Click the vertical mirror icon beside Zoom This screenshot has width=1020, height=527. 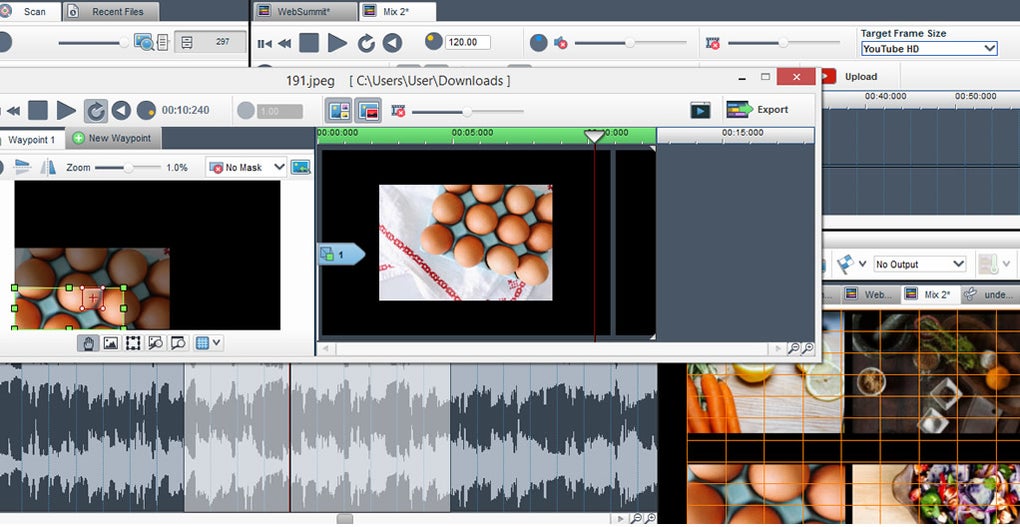(x=48, y=167)
